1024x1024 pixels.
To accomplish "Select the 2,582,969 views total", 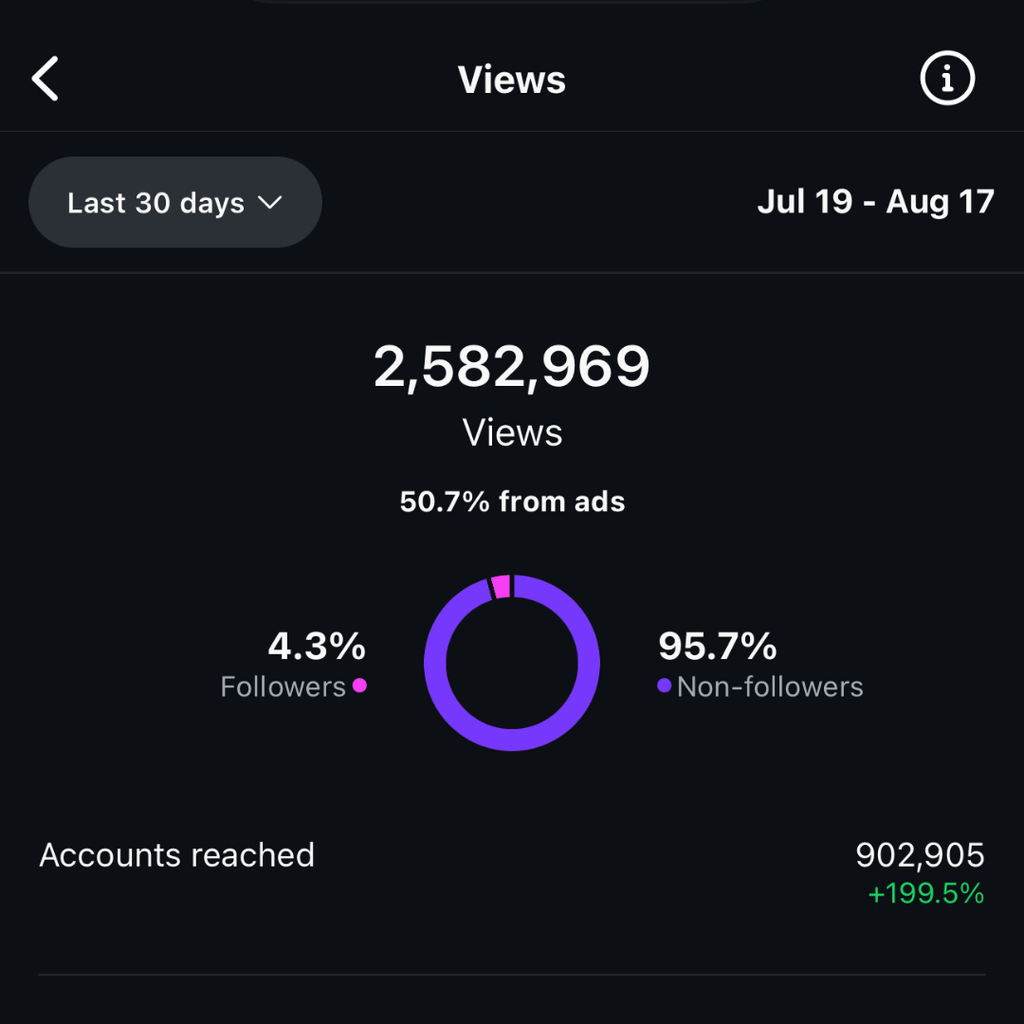I will [512, 367].
